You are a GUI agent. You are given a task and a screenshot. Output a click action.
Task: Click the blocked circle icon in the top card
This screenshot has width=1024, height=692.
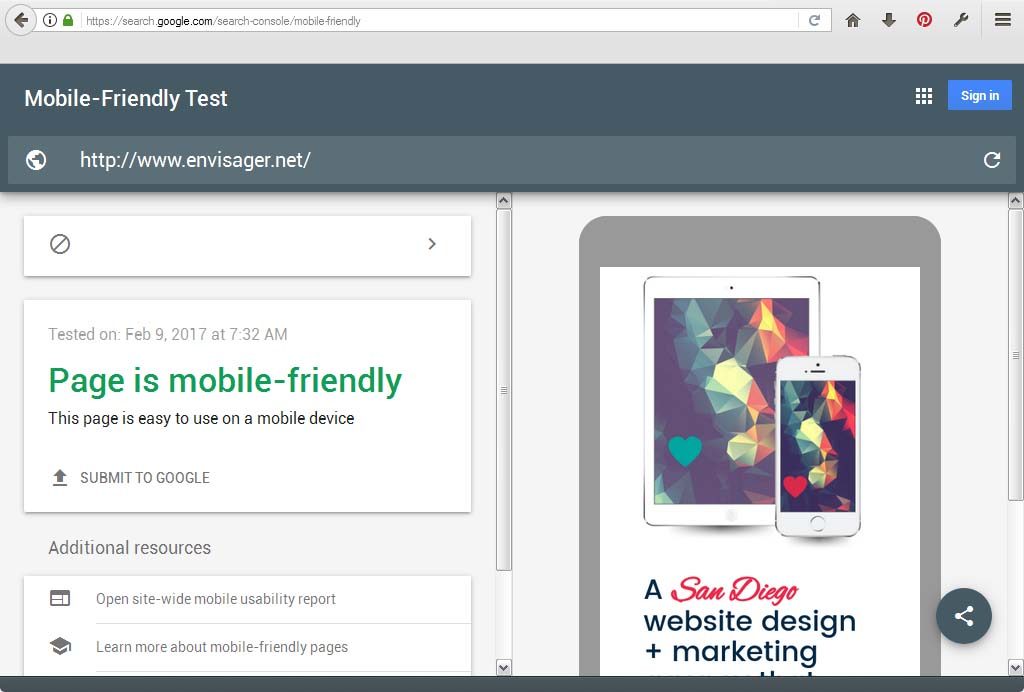click(60, 244)
